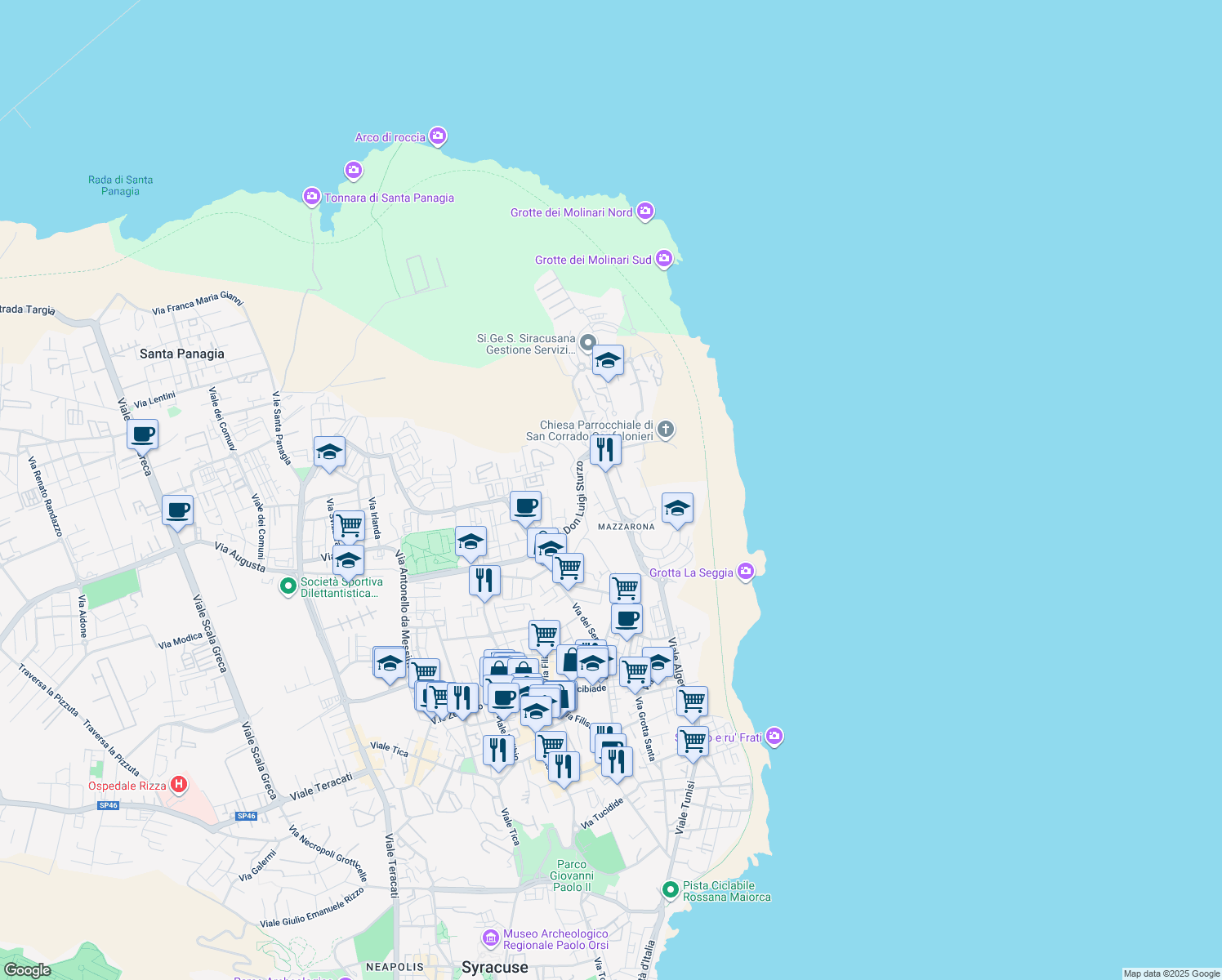The height and width of the screenshot is (980, 1222).
Task: Open the Grotte dei Molinari Nord camera pin
Action: tap(645, 212)
